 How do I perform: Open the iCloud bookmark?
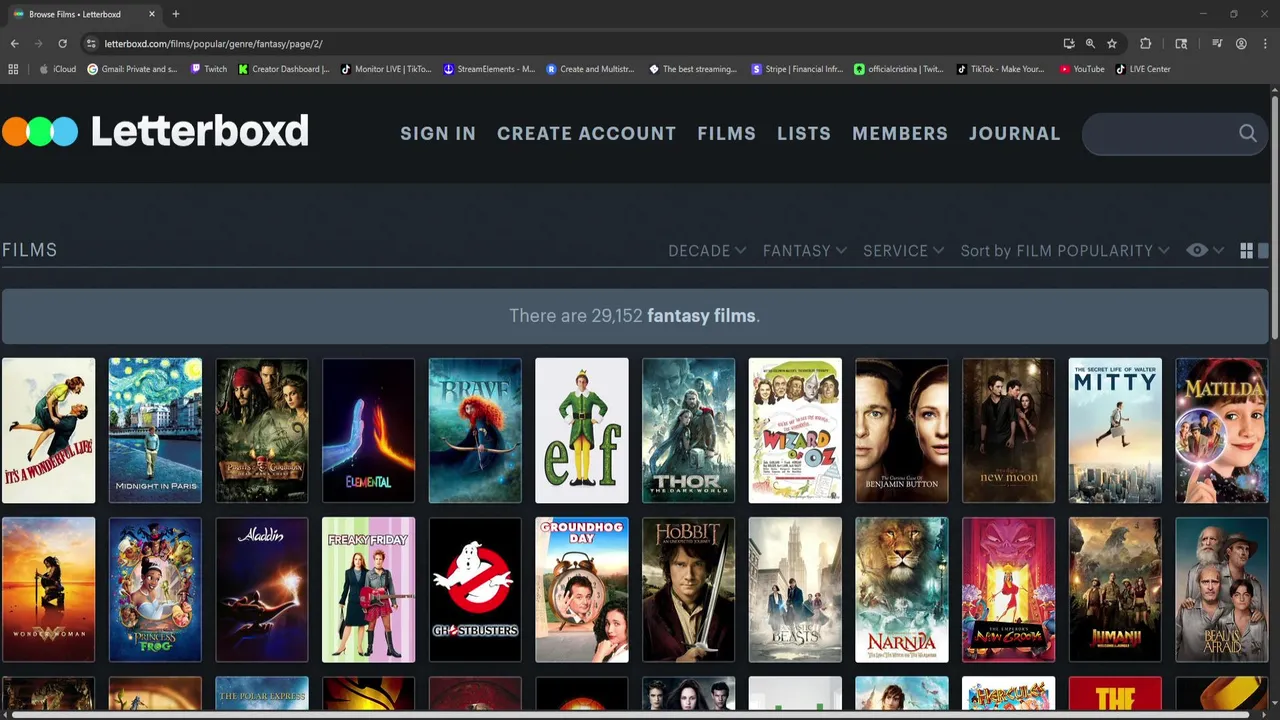click(x=57, y=69)
